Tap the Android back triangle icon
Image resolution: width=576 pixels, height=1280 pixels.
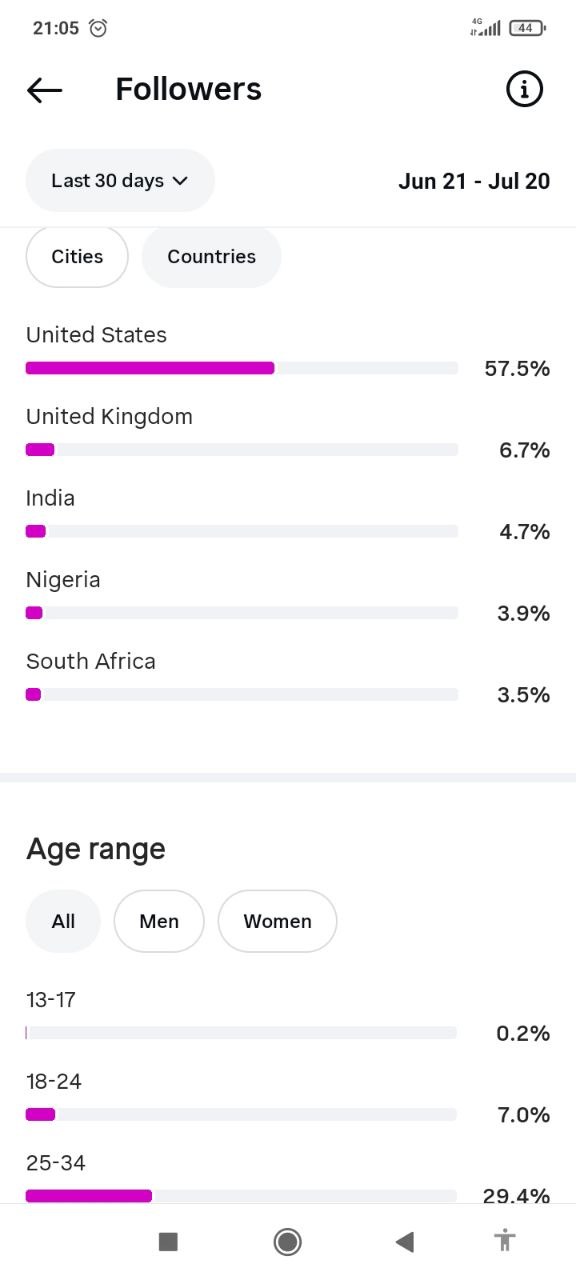click(404, 1242)
